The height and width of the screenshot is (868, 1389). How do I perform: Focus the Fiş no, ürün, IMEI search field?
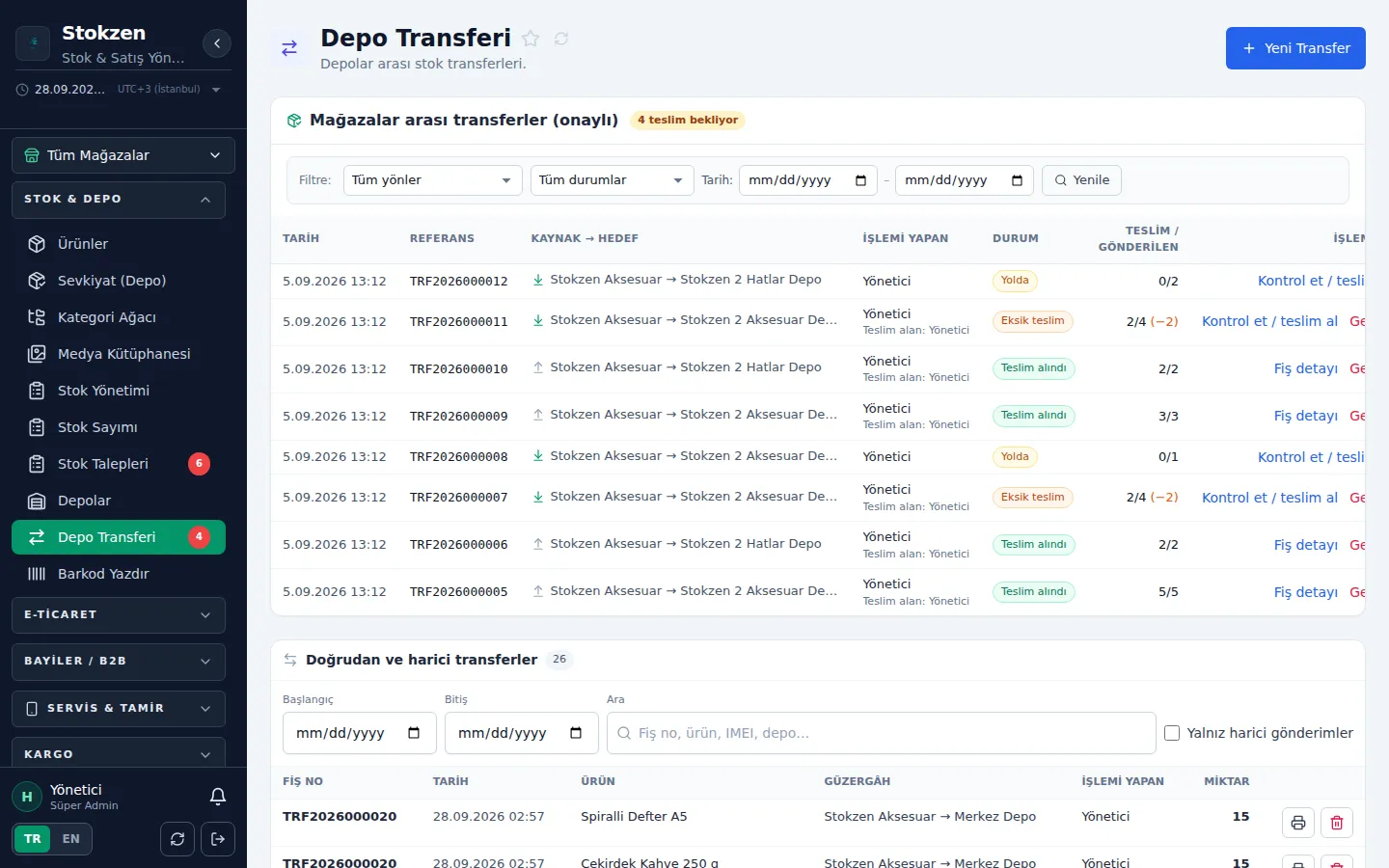click(x=882, y=733)
